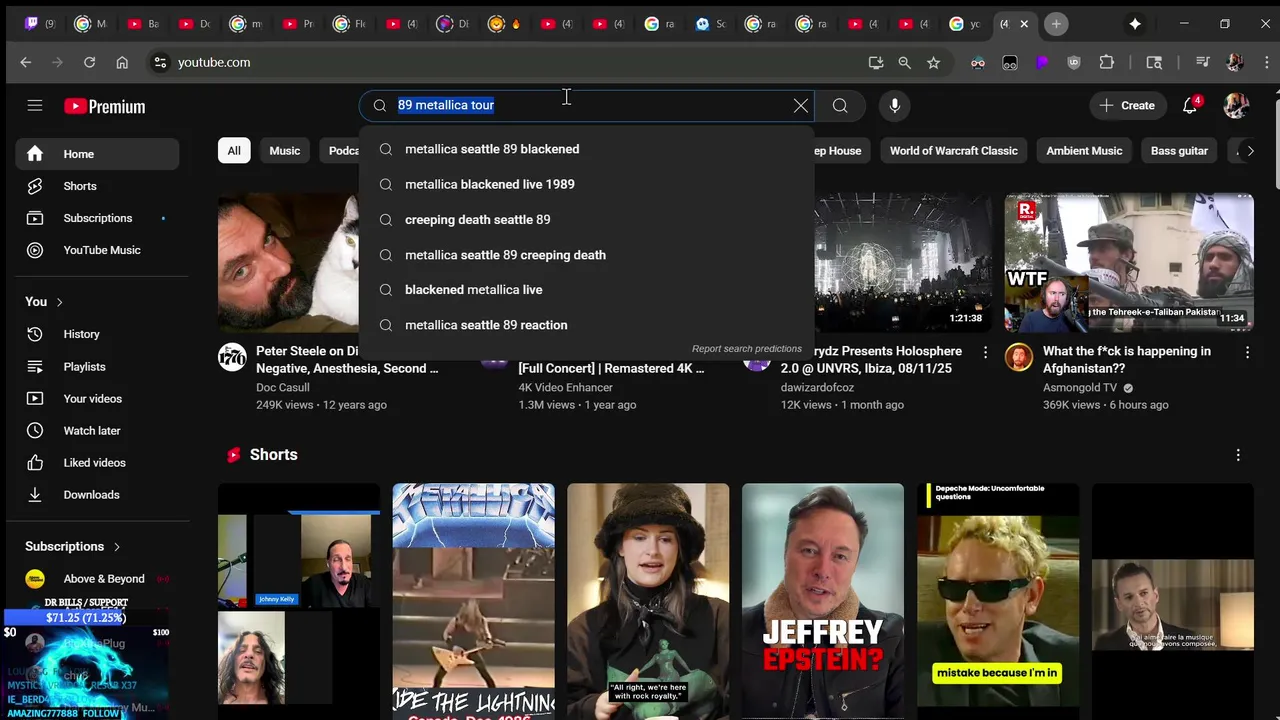Click the glasses-face extension icon
The image size is (1280, 720).
coord(978,62)
